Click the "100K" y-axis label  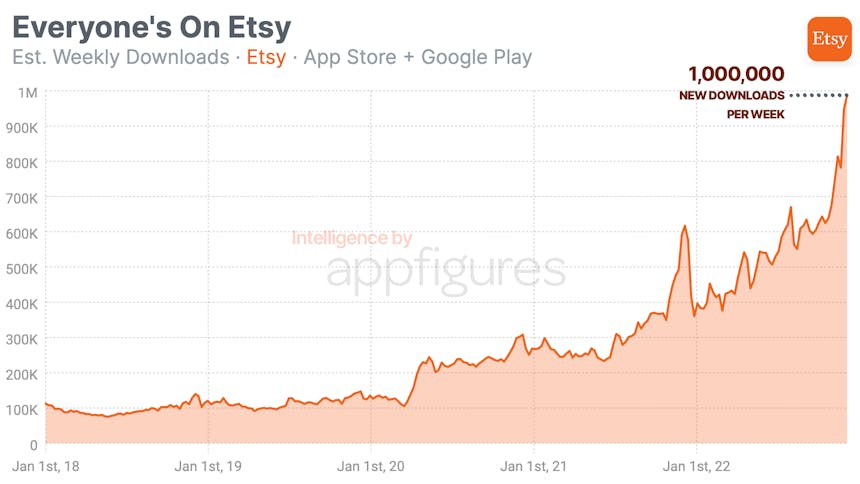[21, 410]
